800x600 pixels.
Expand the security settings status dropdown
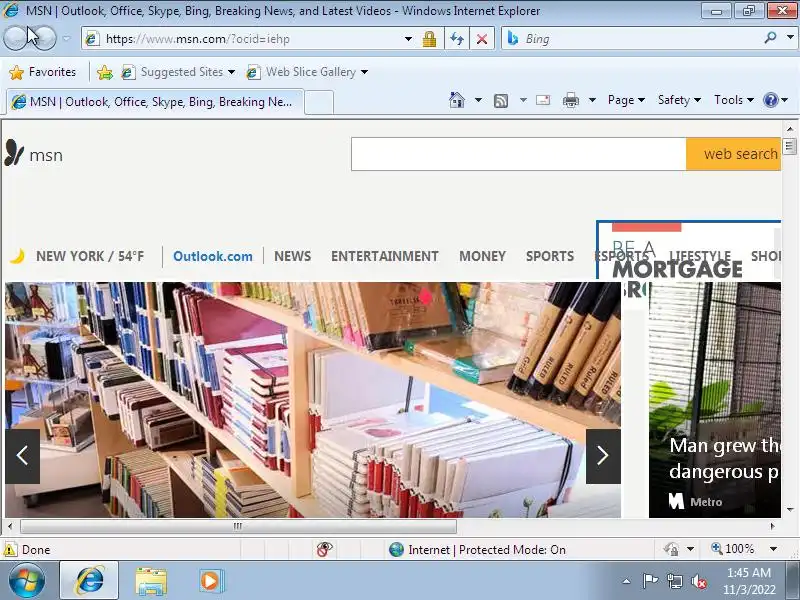pyautogui.click(x=690, y=549)
